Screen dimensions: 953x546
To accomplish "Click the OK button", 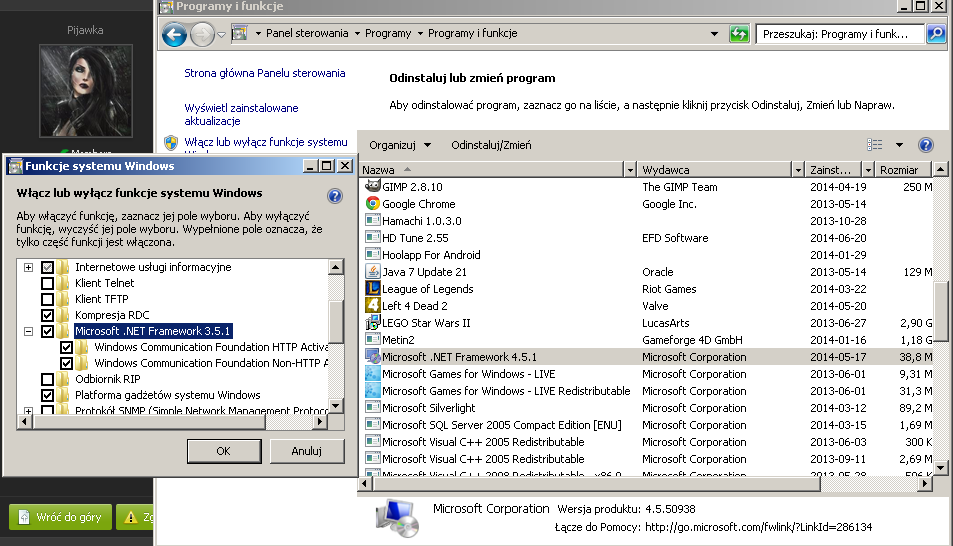I will [x=224, y=451].
